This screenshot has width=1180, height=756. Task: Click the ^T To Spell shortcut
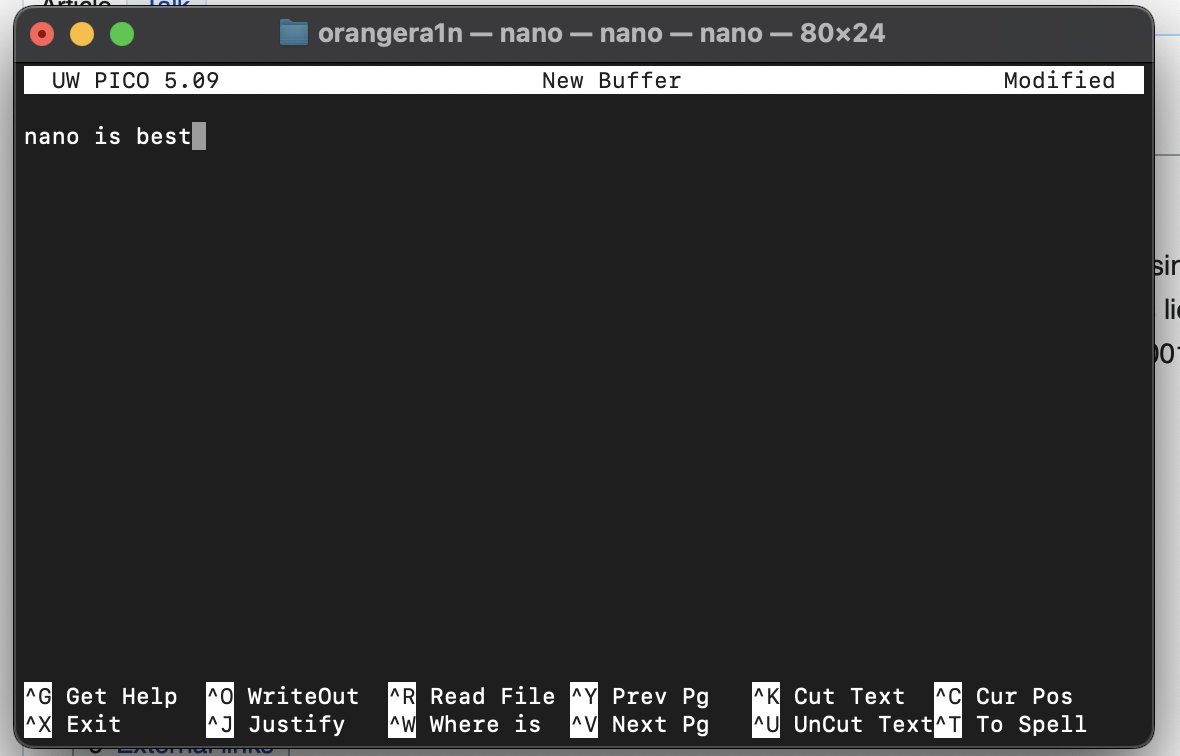1011,724
